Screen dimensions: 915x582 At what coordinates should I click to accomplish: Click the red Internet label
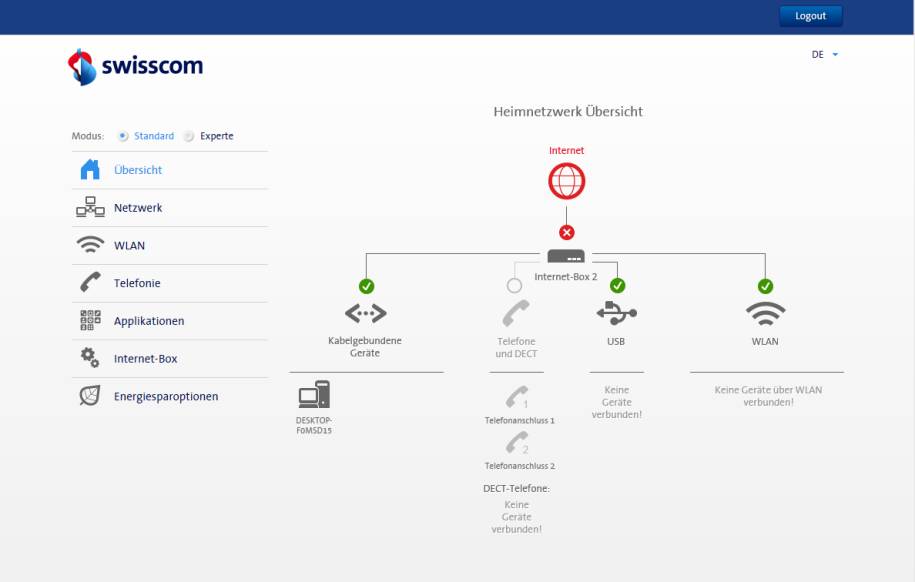tap(566, 150)
